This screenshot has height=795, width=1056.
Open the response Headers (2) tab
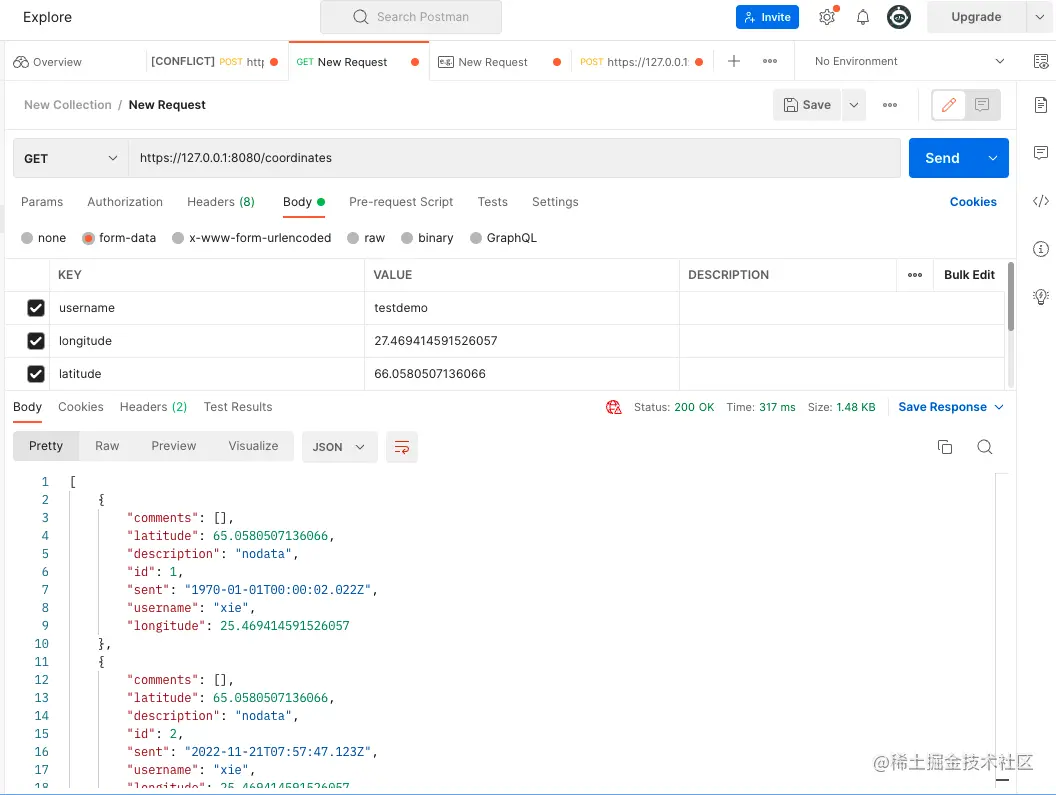(154, 407)
